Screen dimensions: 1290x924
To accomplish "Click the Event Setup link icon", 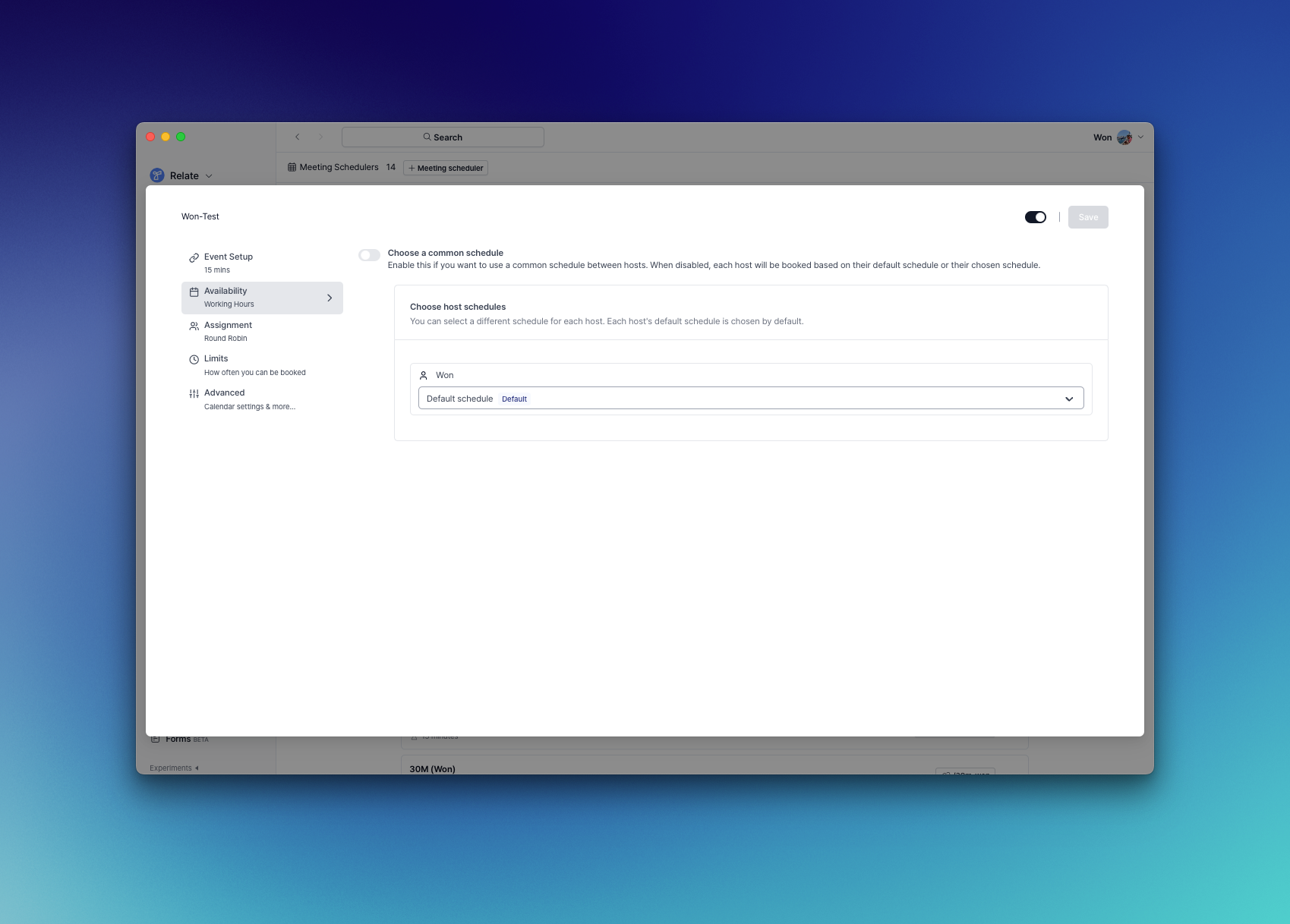I will click(194, 257).
